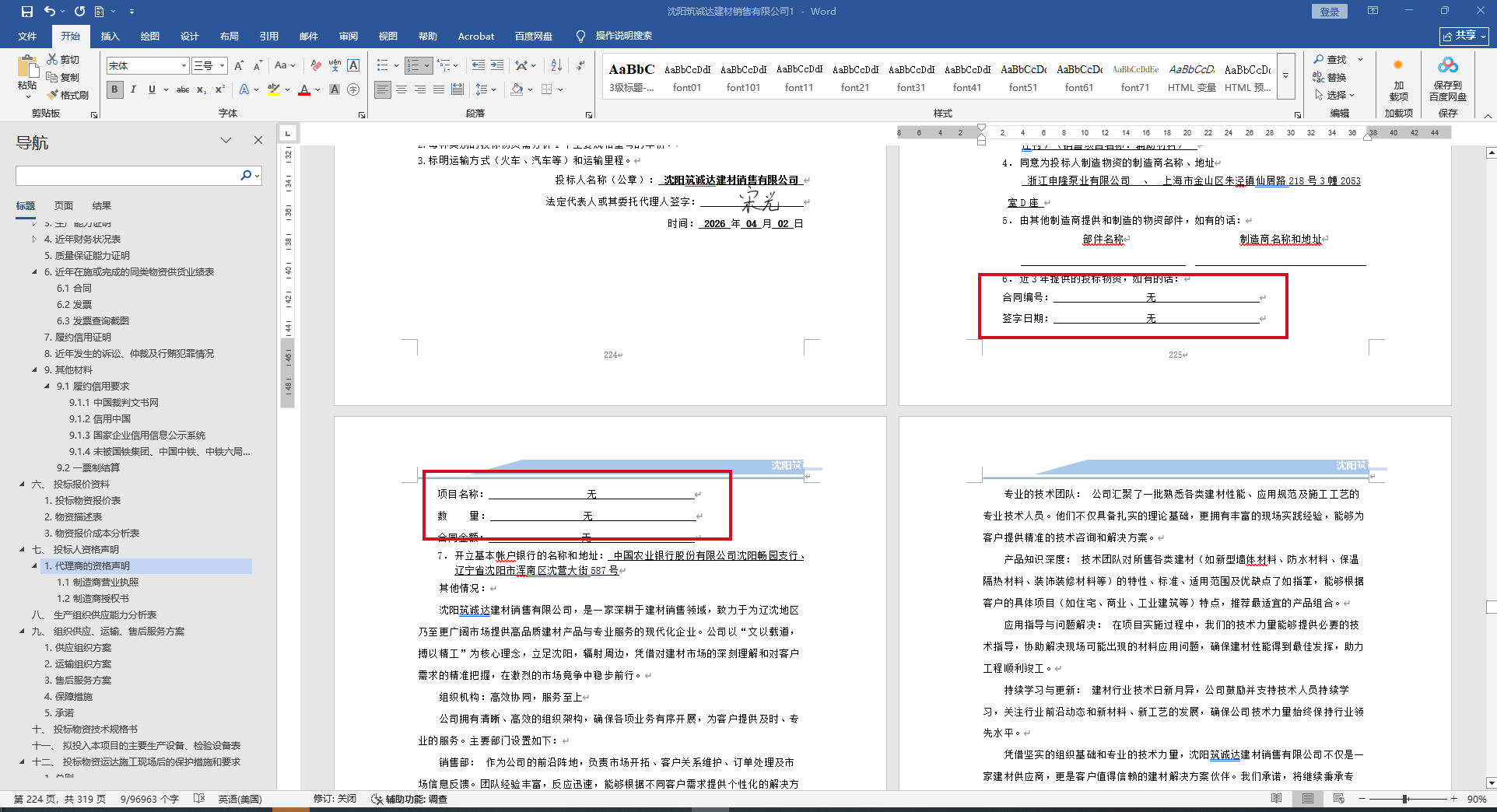Clear all formatting with the eraser icon
Viewport: 1497px width, 812px height.
coord(316,66)
